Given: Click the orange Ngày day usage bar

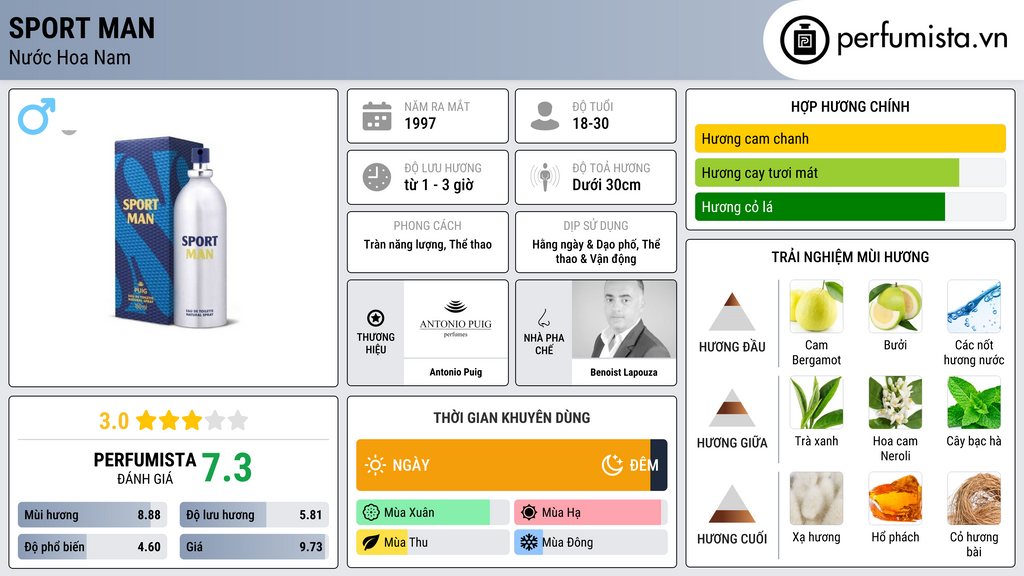Looking at the screenshot, I should [504, 465].
